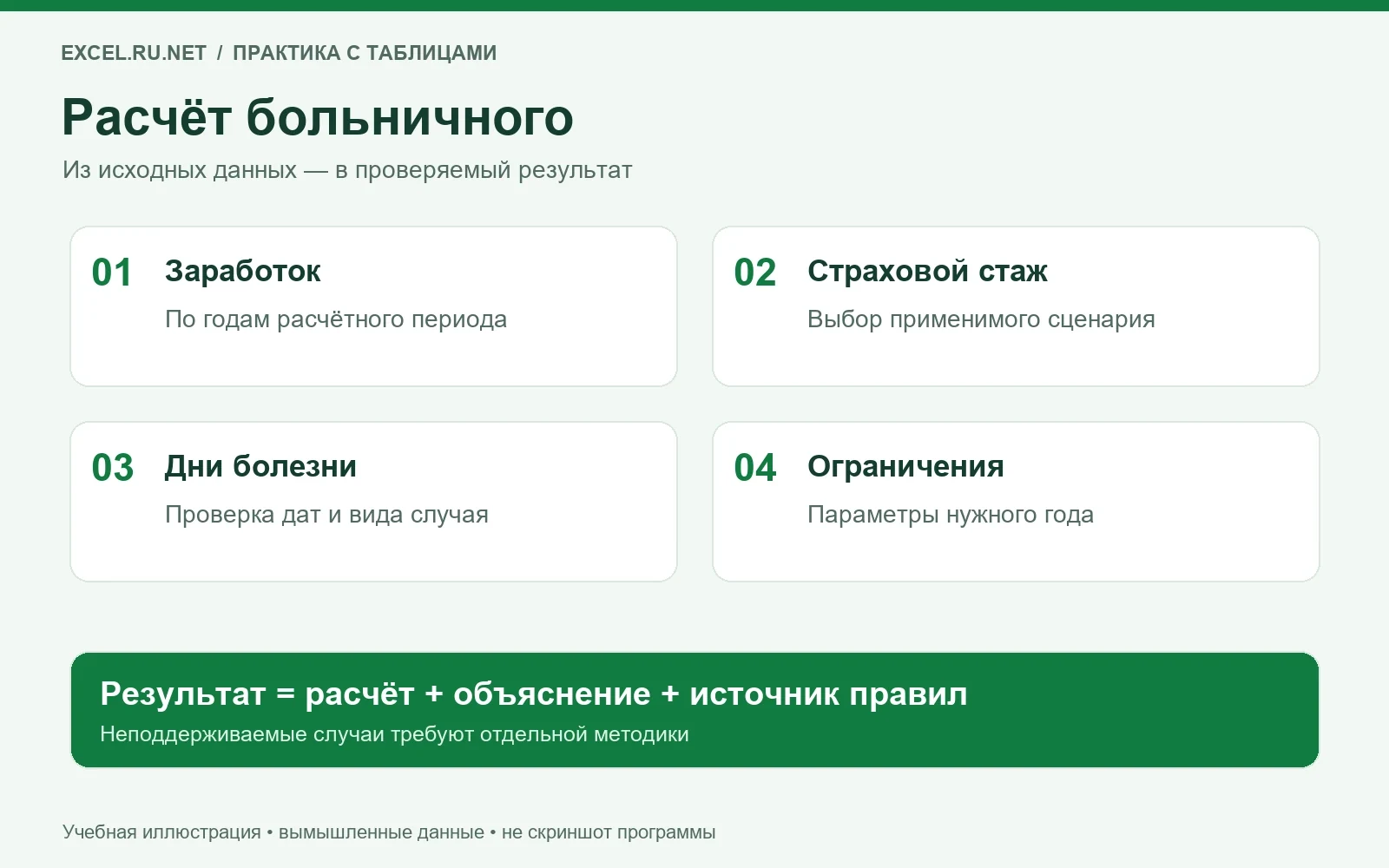Click the title Расчёт больничного
This screenshot has width=1389, height=868.
pyautogui.click(x=318, y=117)
